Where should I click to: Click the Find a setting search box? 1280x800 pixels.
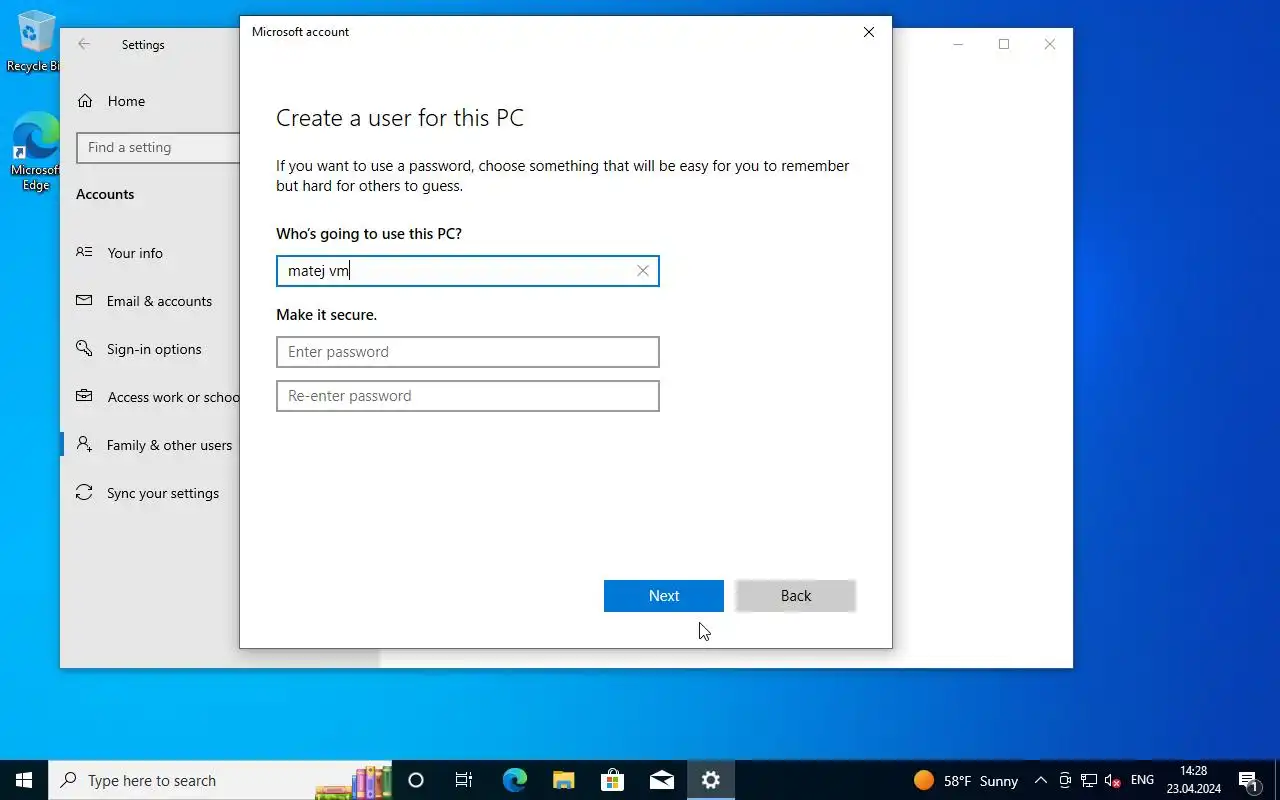click(x=158, y=148)
